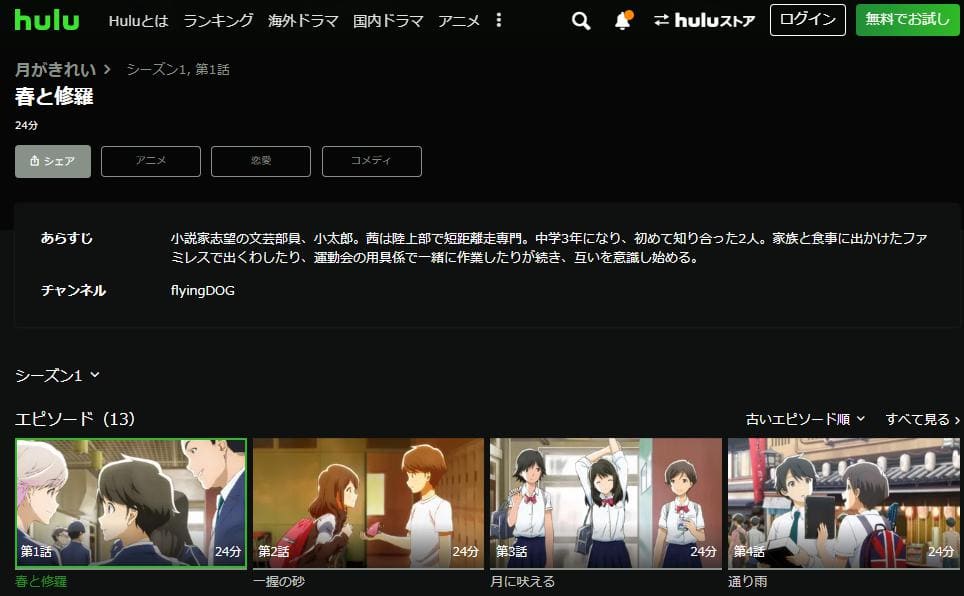Select the 恋愛 genre tag
964x596 pixels.
261,161
